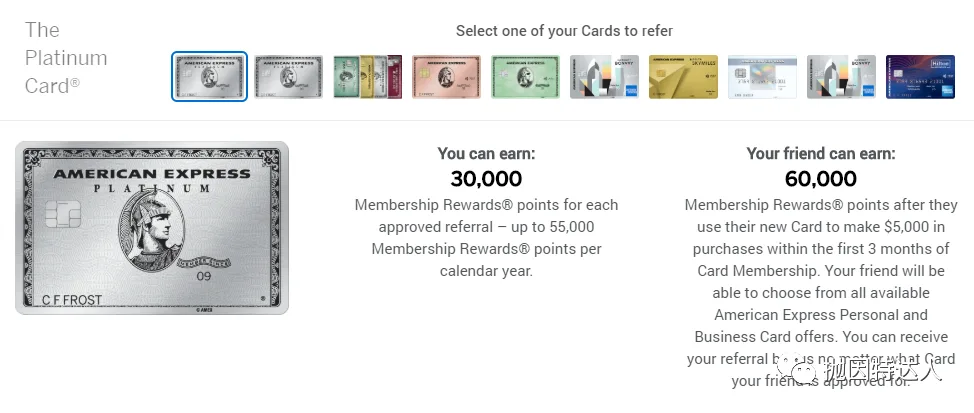Select the first Marriott Bonvoy card thumbnail
Image resolution: width=974 pixels, height=413 pixels.
click(604, 77)
